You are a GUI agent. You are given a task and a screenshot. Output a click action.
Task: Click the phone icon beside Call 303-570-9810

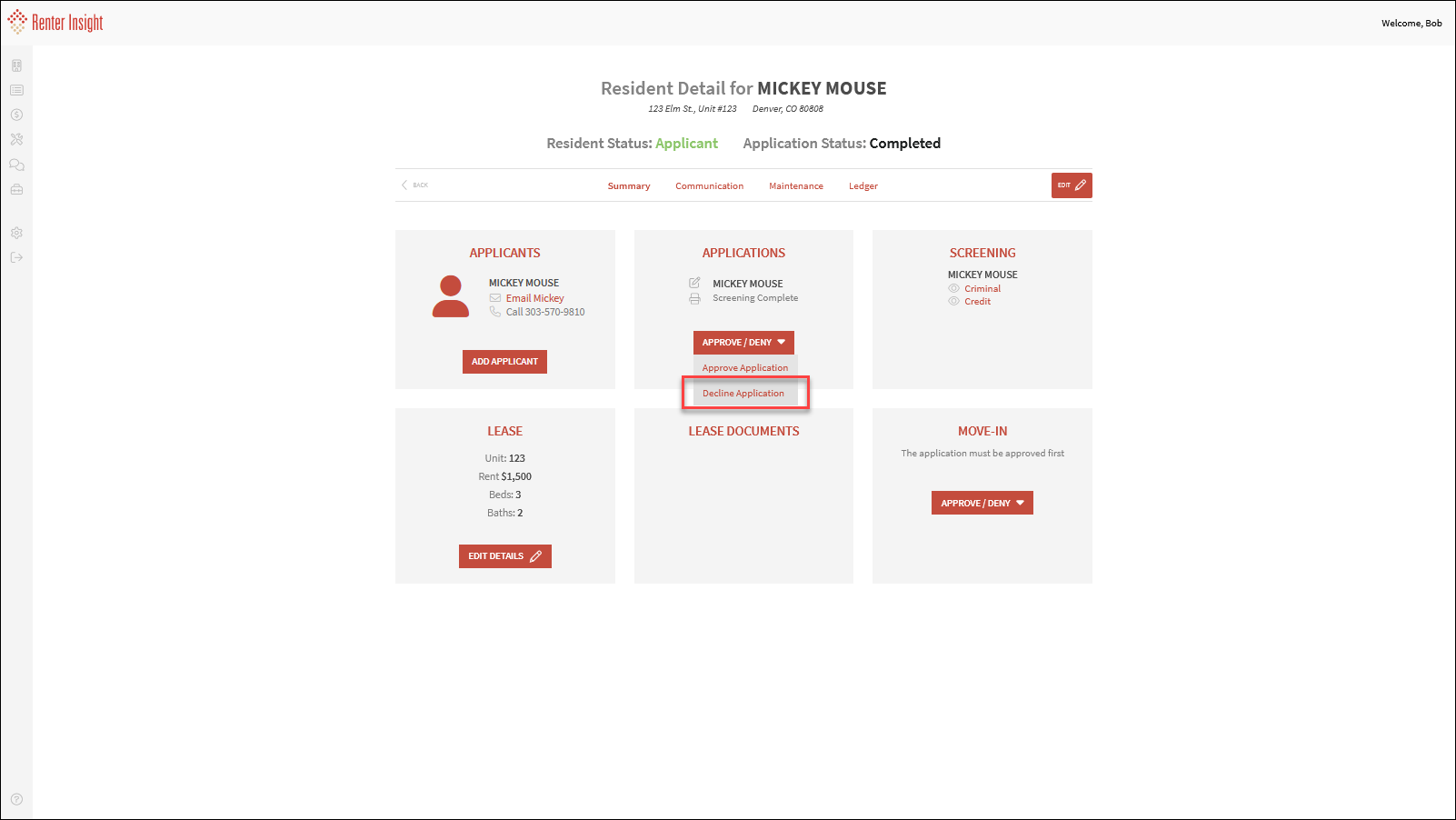pos(495,311)
